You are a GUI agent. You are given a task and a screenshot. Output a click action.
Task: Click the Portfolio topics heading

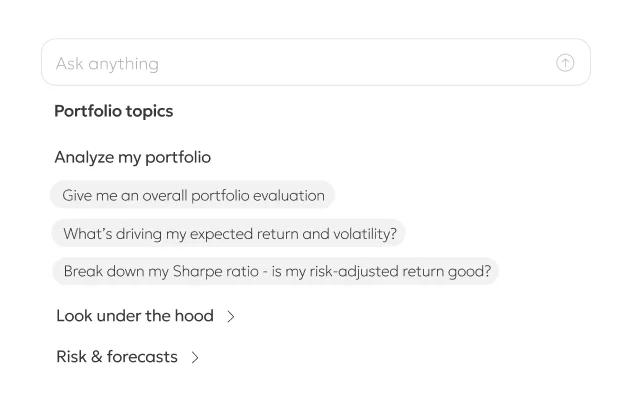(x=113, y=111)
